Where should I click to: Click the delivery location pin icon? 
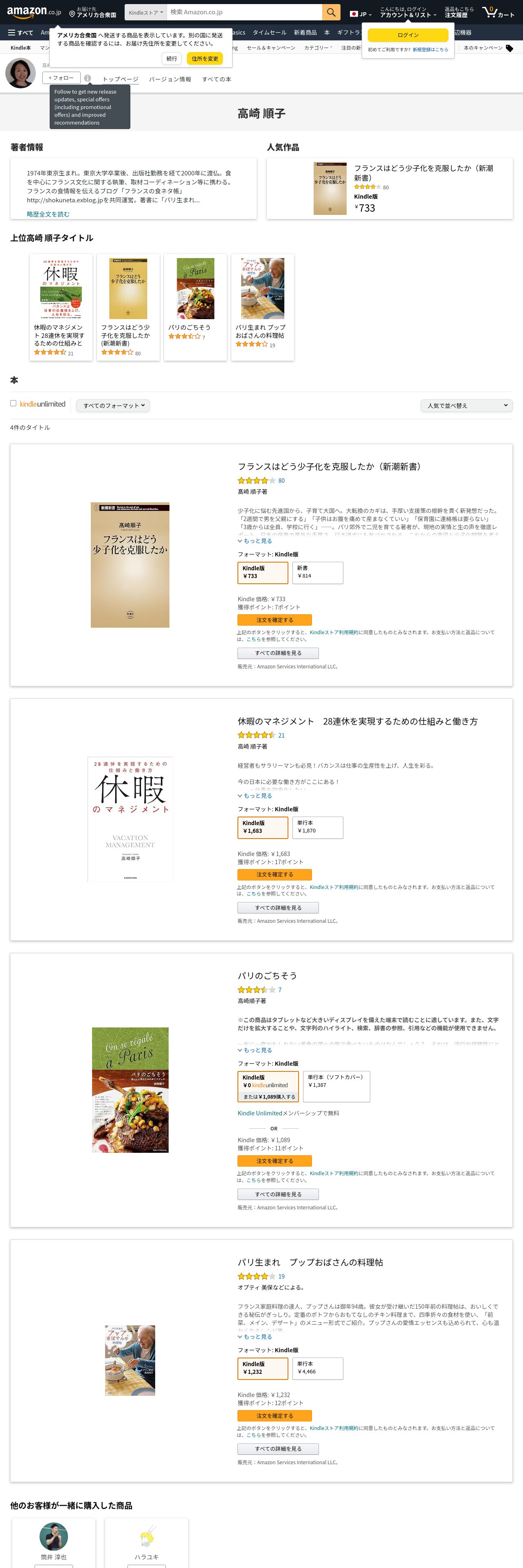pyautogui.click(x=72, y=13)
